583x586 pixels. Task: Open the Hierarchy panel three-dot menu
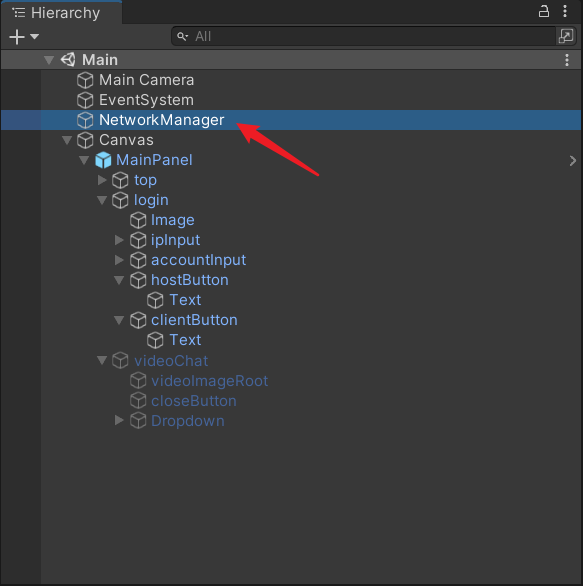(565, 12)
